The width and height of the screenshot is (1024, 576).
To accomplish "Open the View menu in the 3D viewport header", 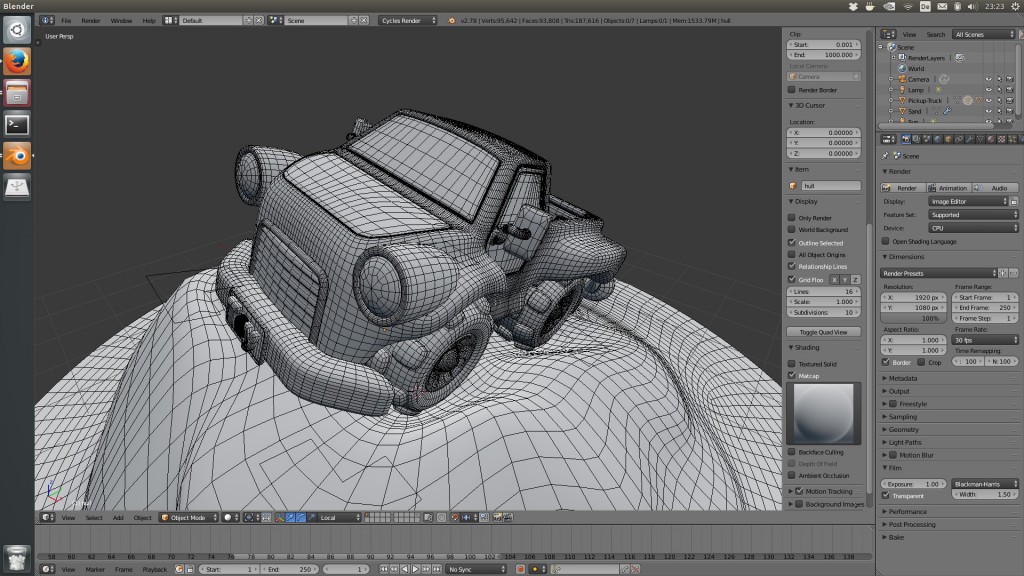I will [68, 517].
